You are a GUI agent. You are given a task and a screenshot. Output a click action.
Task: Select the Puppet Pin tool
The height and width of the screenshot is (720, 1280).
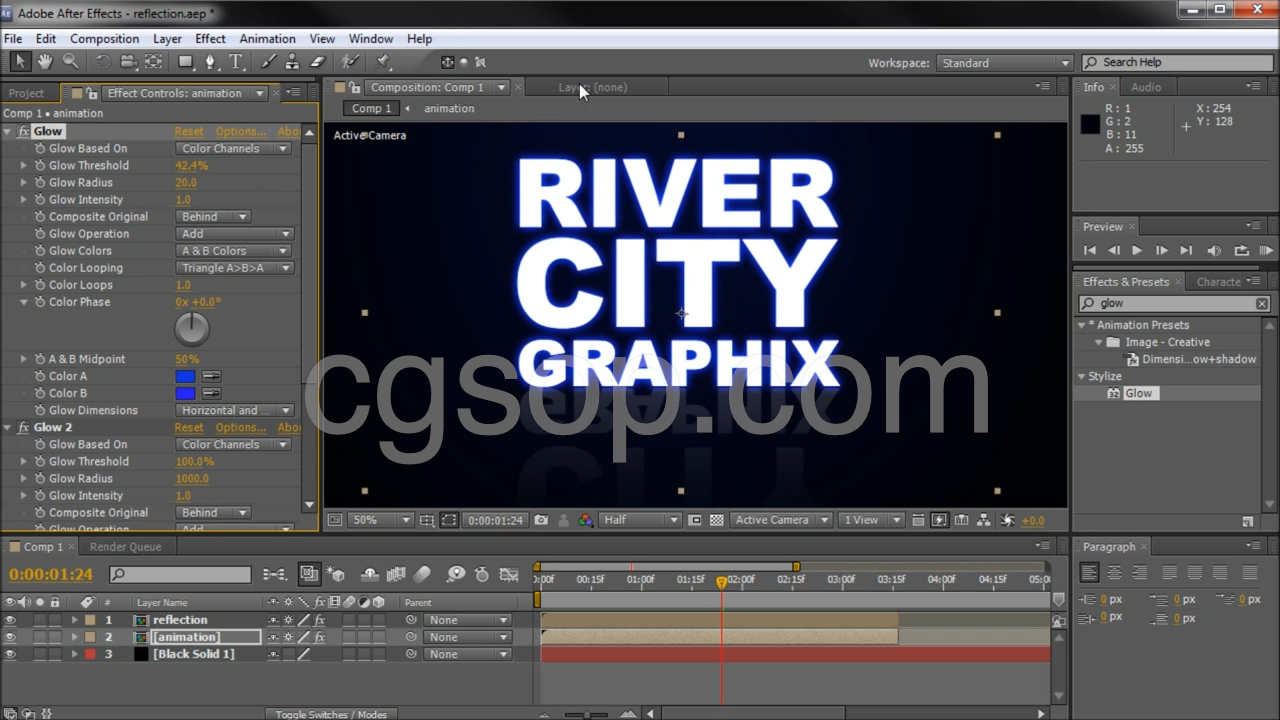pyautogui.click(x=382, y=62)
